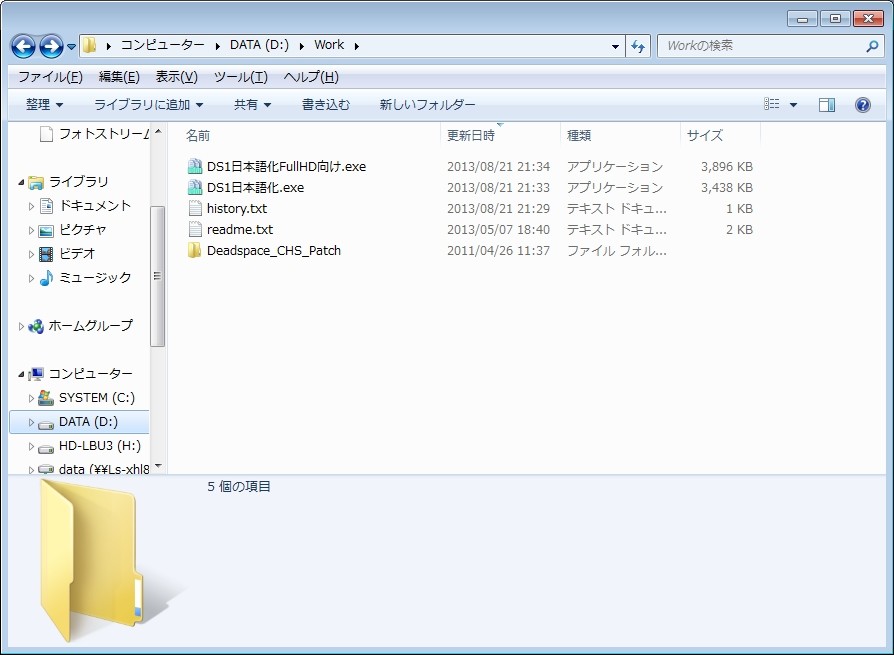Expand the ホームグループ node

pyautogui.click(x=21, y=326)
